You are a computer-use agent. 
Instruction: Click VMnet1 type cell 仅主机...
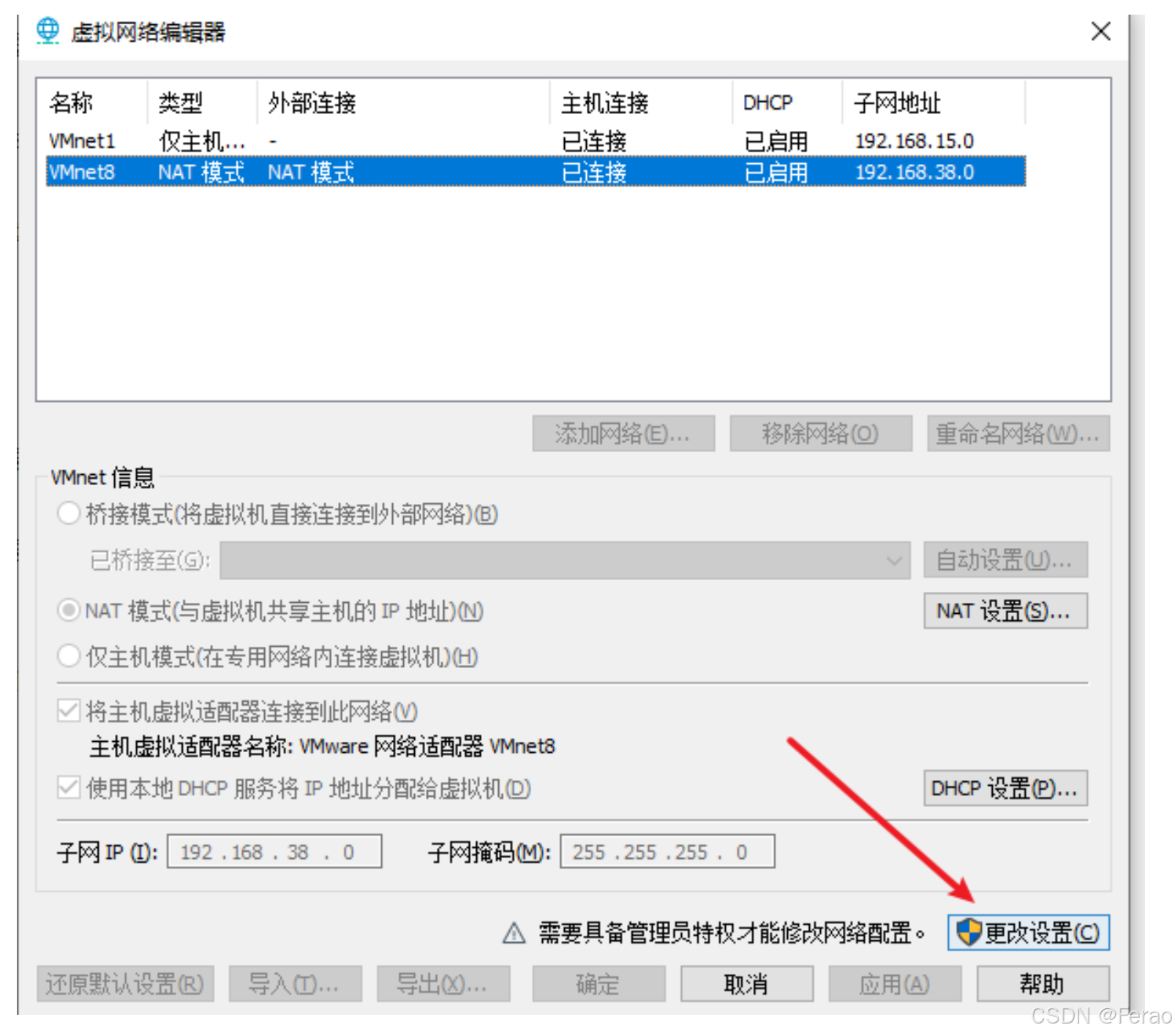click(x=202, y=140)
